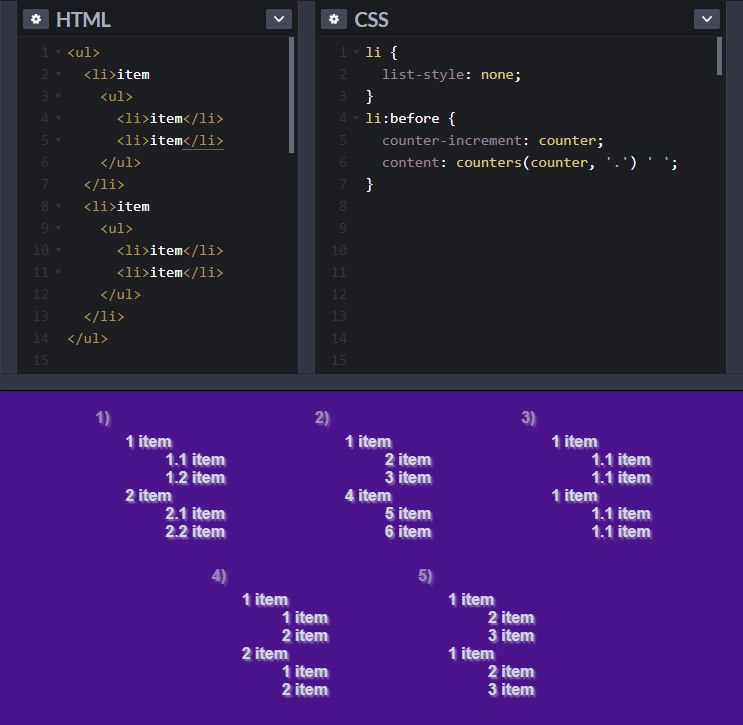The image size is (743, 725).
Task: Click CSS line number 15 in gutter
Action: pyautogui.click(x=339, y=360)
